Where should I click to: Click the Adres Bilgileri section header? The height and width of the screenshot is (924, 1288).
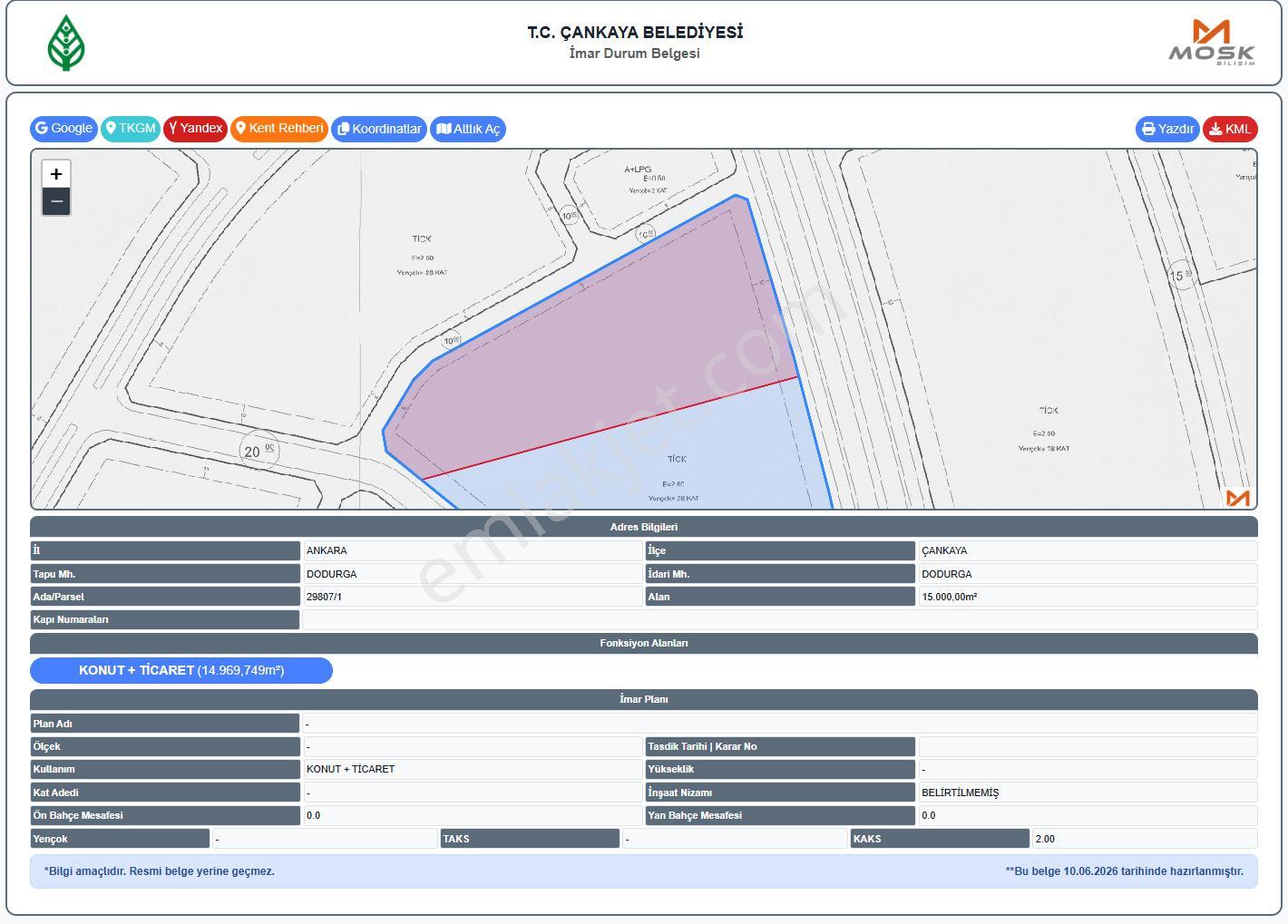tap(644, 527)
